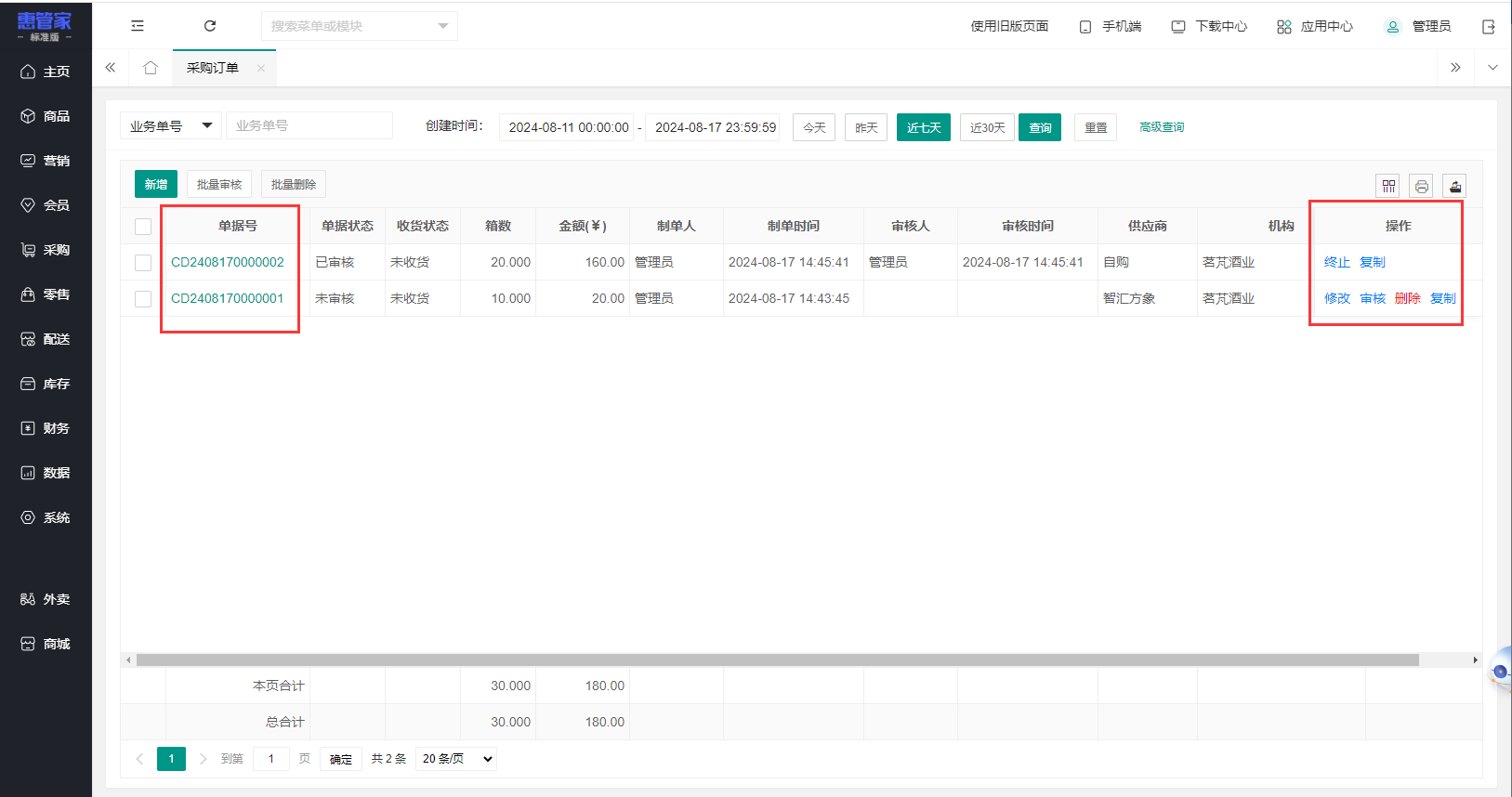
Task: Open the 20 条/页 page size dropdown
Action: 456,759
